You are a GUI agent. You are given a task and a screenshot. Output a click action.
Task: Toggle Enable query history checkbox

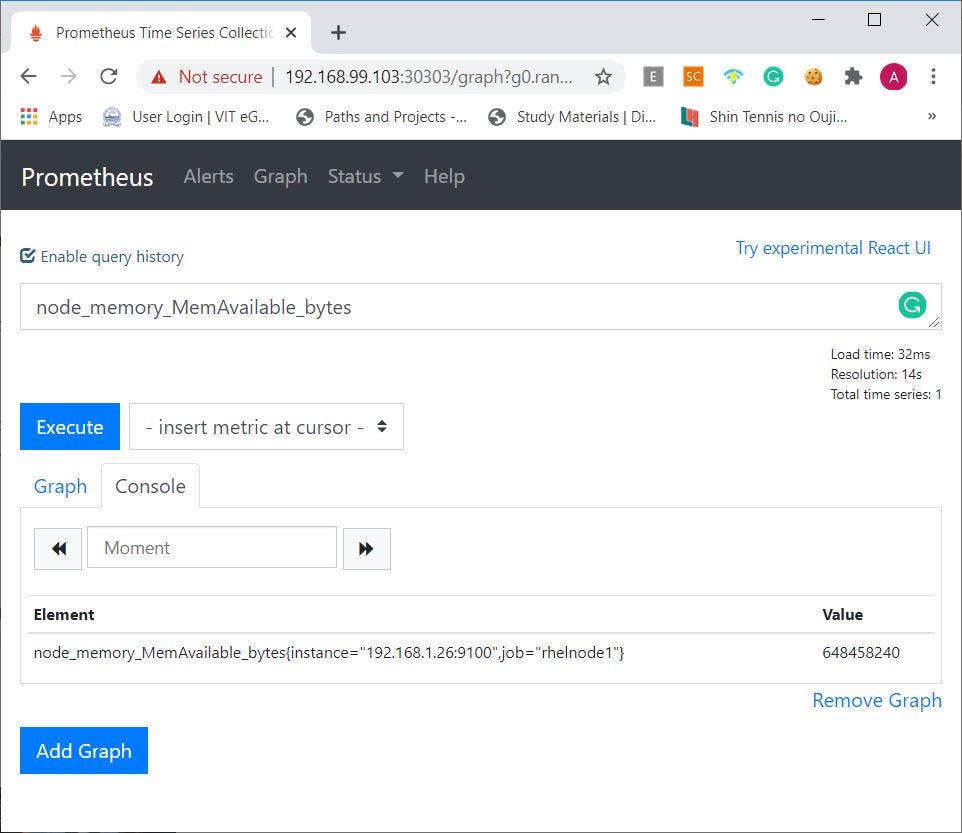pyautogui.click(x=28, y=256)
